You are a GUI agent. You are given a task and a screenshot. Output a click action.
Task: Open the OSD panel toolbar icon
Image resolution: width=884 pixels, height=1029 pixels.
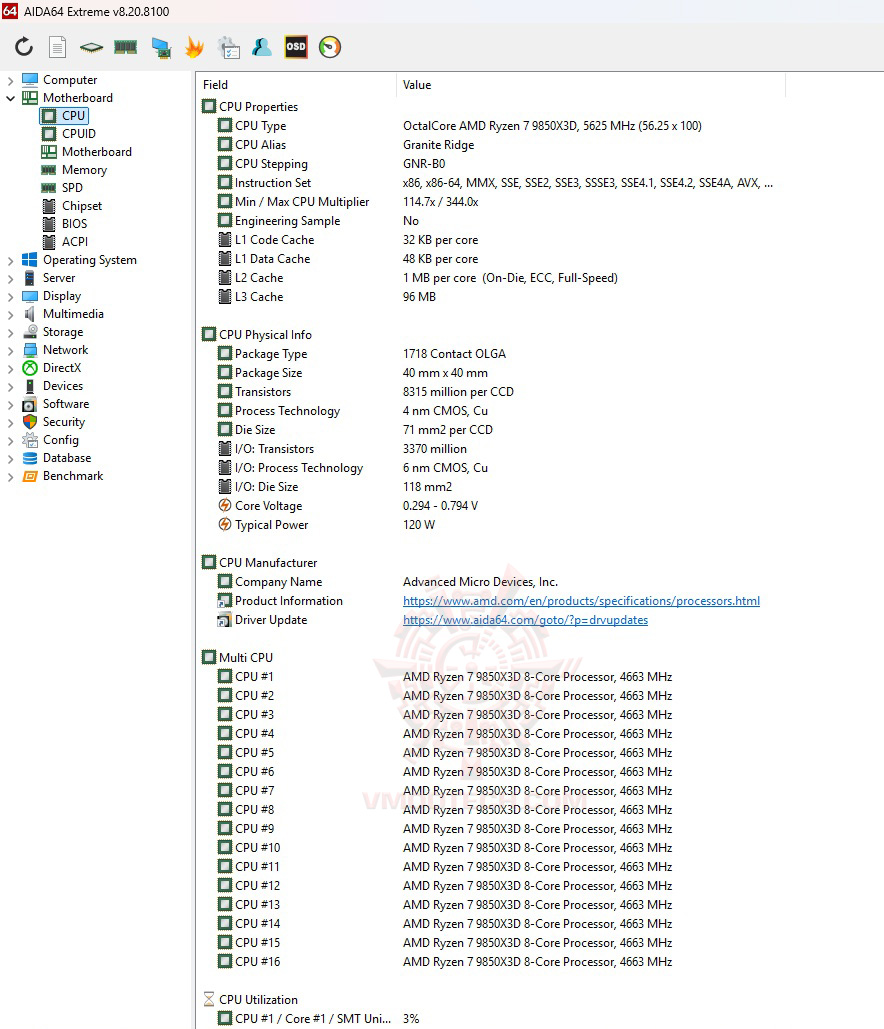[296, 47]
